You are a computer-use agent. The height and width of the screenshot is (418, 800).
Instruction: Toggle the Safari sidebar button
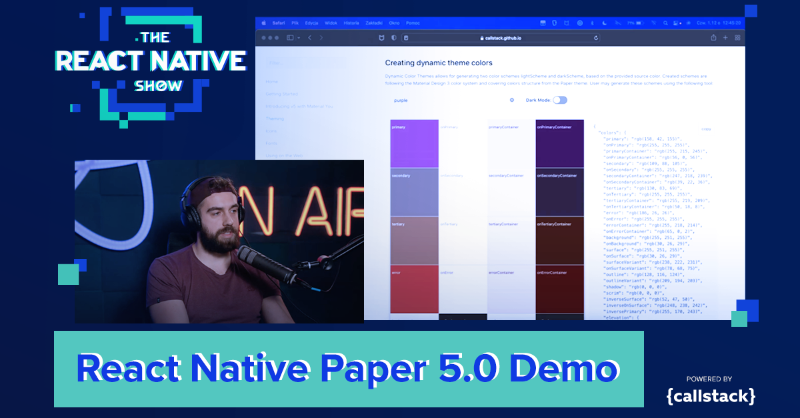coord(290,38)
